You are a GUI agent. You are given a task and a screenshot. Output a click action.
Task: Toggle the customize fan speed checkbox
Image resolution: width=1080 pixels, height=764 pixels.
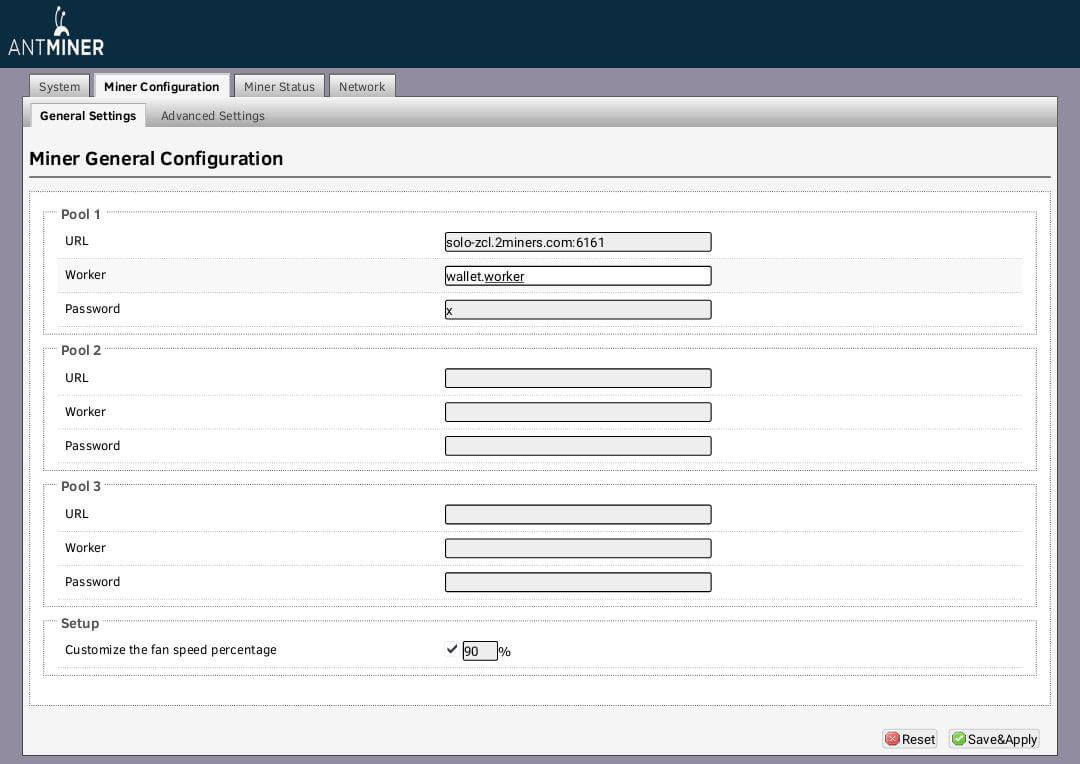(x=452, y=650)
